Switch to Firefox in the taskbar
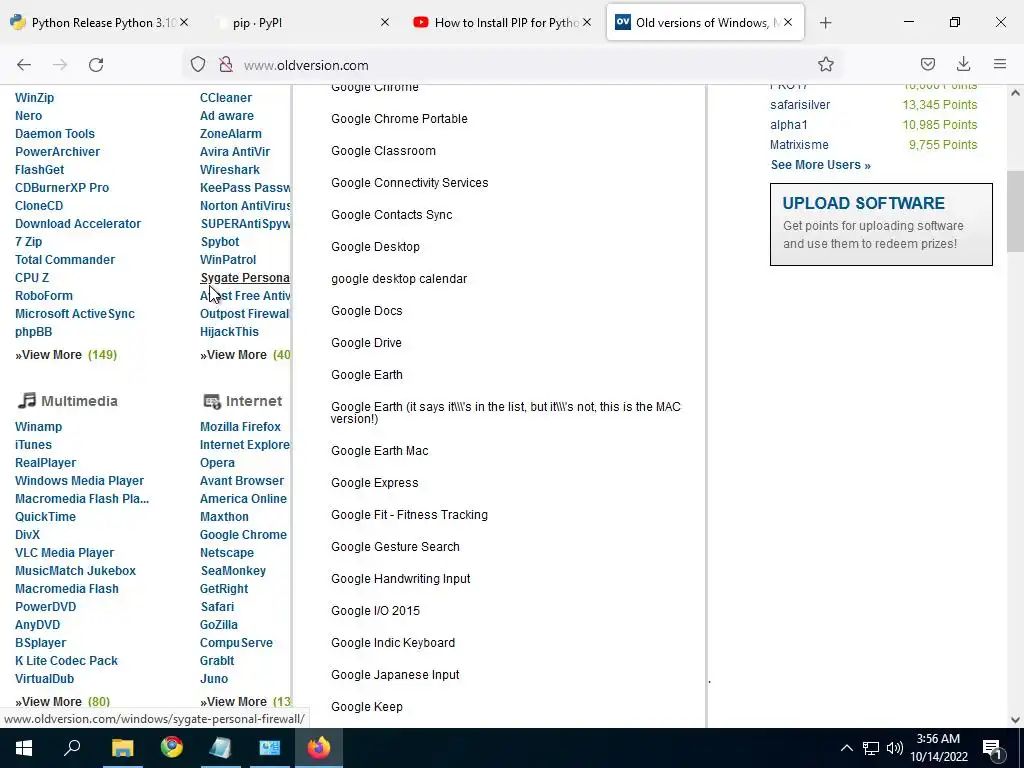The height and width of the screenshot is (768, 1024). click(x=319, y=748)
